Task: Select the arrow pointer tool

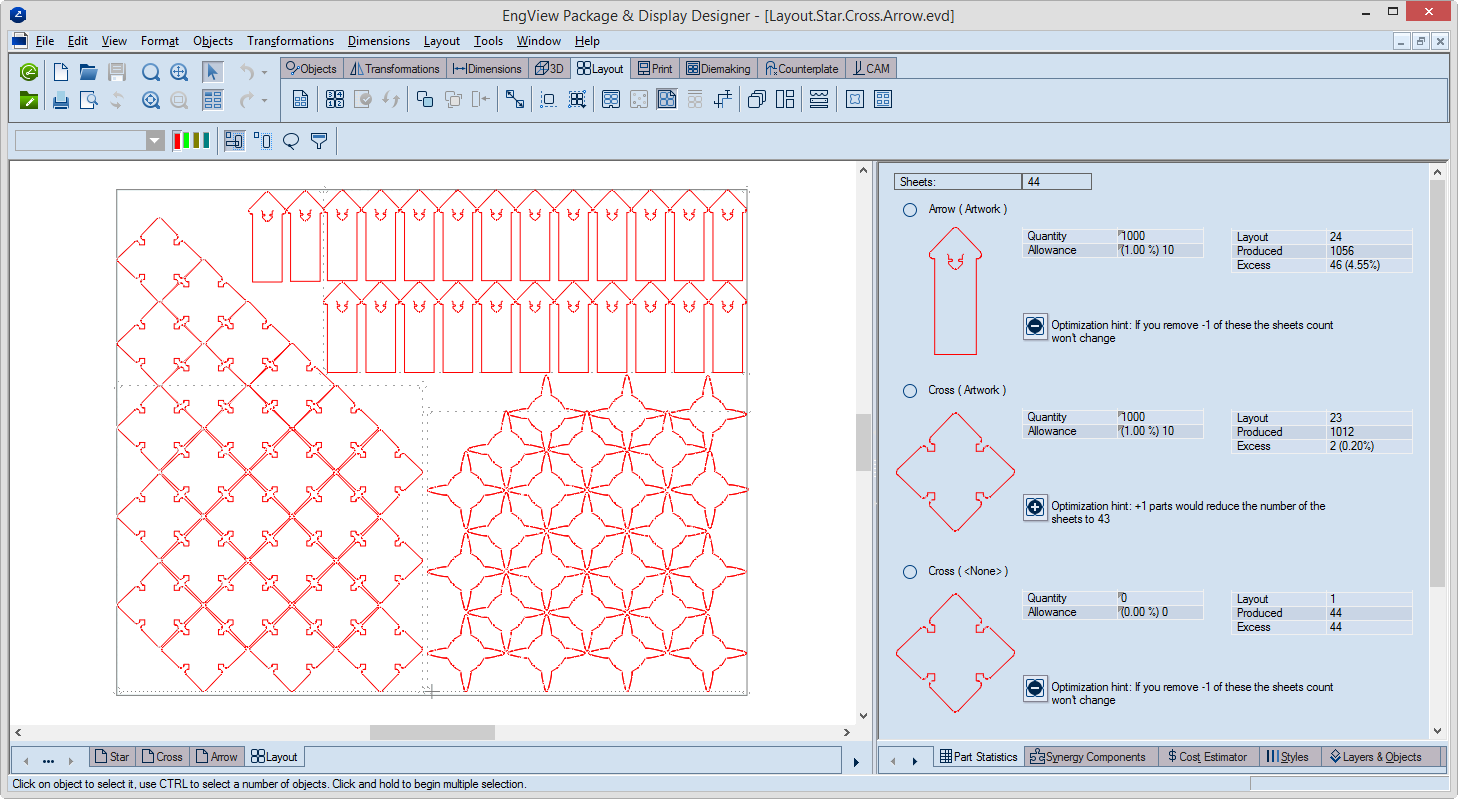Action: pos(212,72)
